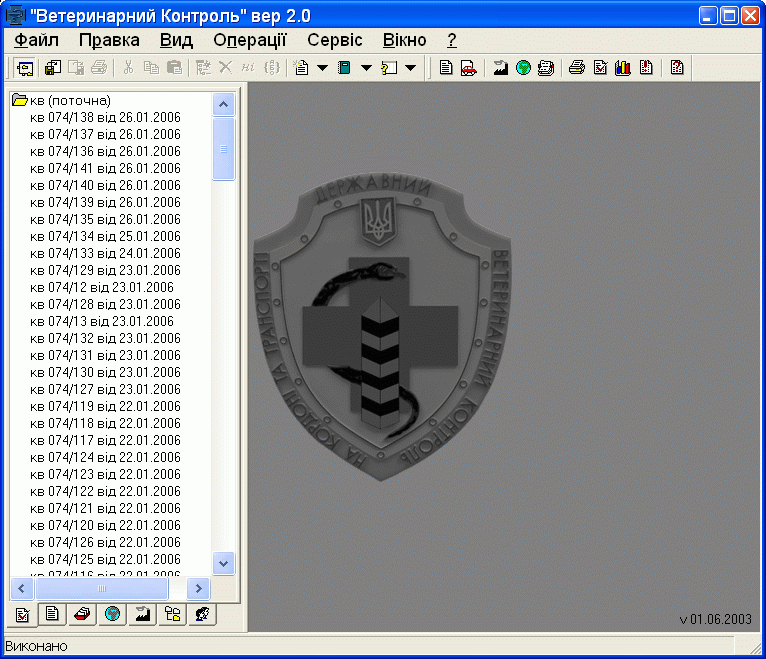The width and height of the screenshot is (766, 659).
Task: Switch to the document bottom tab
Action: point(52,614)
